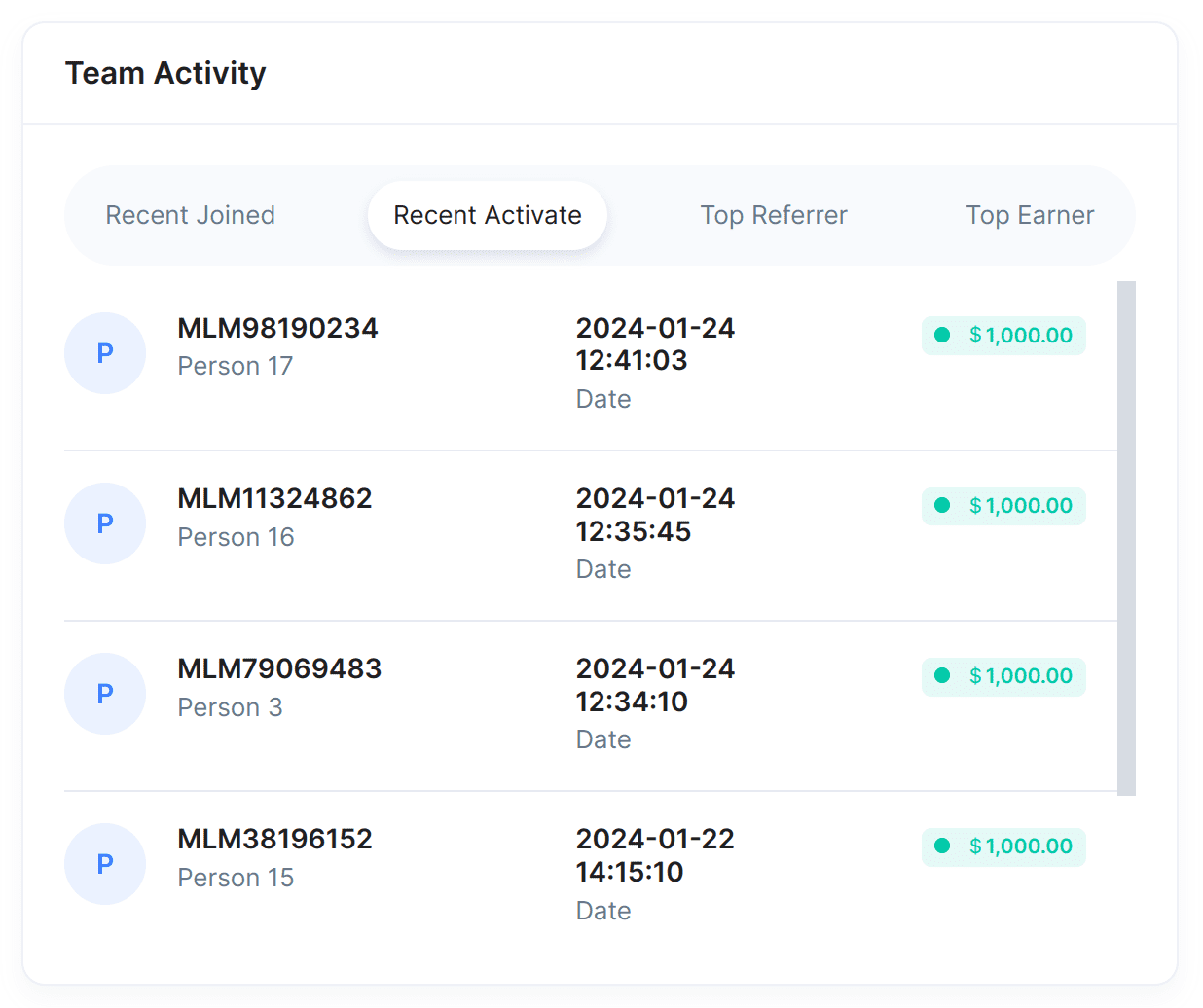The height and width of the screenshot is (1008, 1203).
Task: Click the $1,000.00 badge for Person 17
Action: click(x=1003, y=336)
